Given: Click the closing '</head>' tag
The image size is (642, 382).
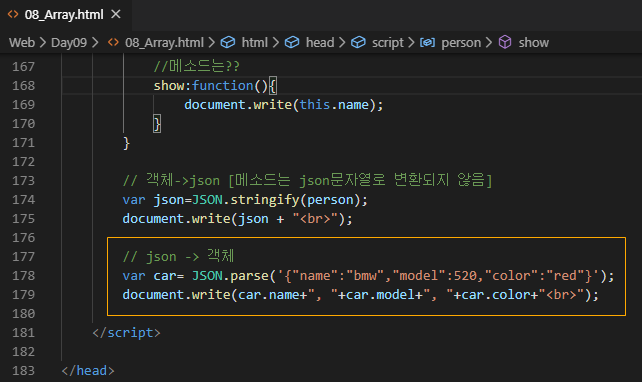Looking at the screenshot, I should 88,371.
